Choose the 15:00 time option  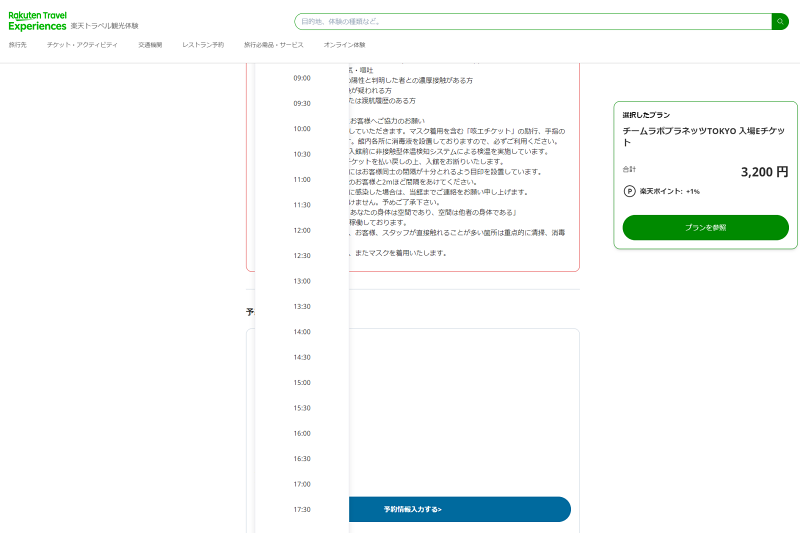[x=302, y=383]
